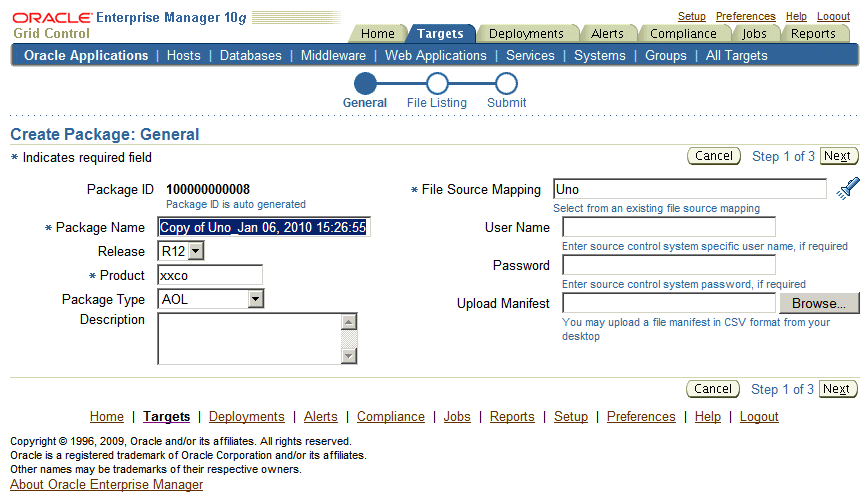The image size is (863, 504).
Task: Open the Preferences link in the header
Action: point(745,16)
